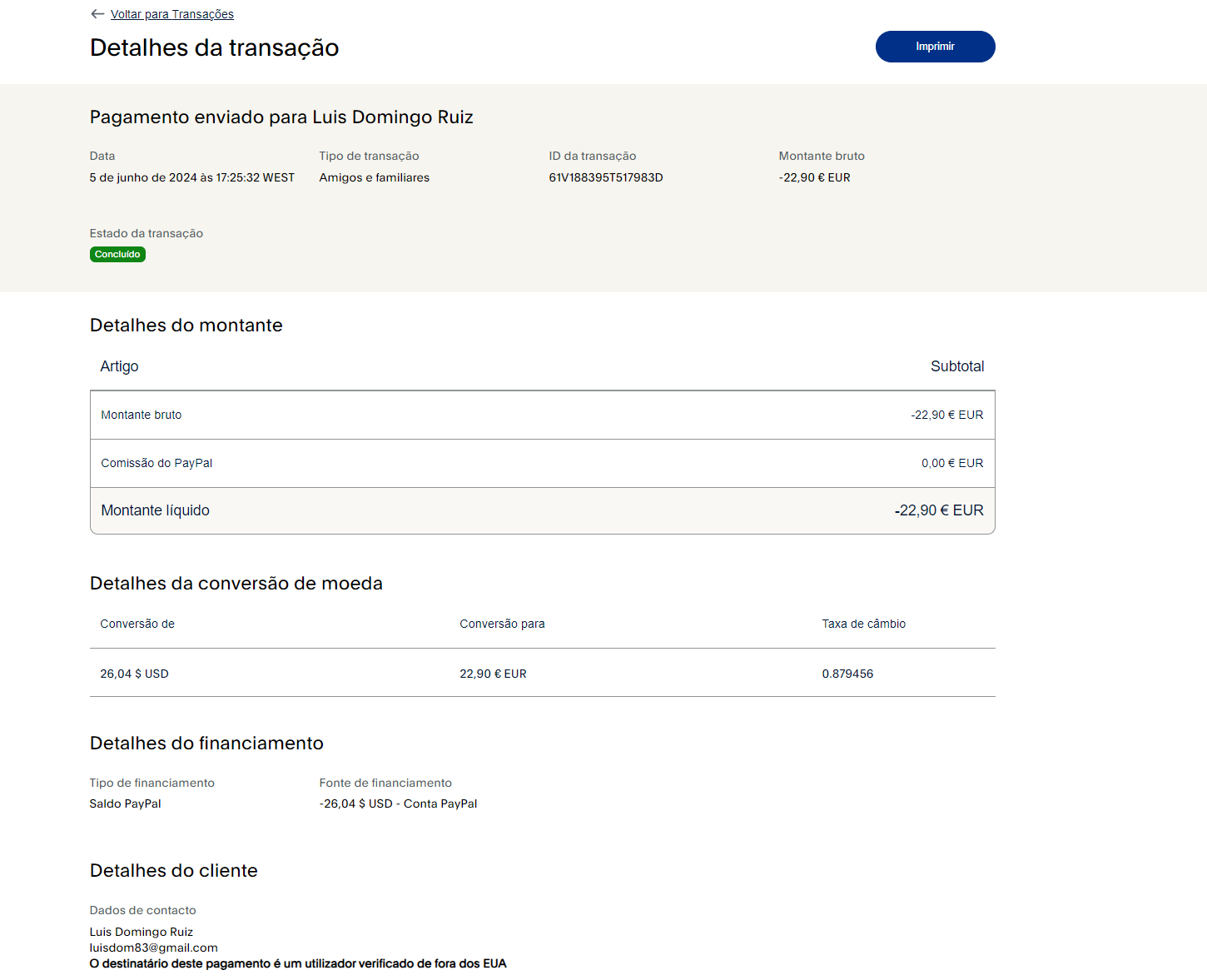Select the Montante líquido row label
Viewport: 1207px width, 980px height.
pyautogui.click(x=155, y=510)
